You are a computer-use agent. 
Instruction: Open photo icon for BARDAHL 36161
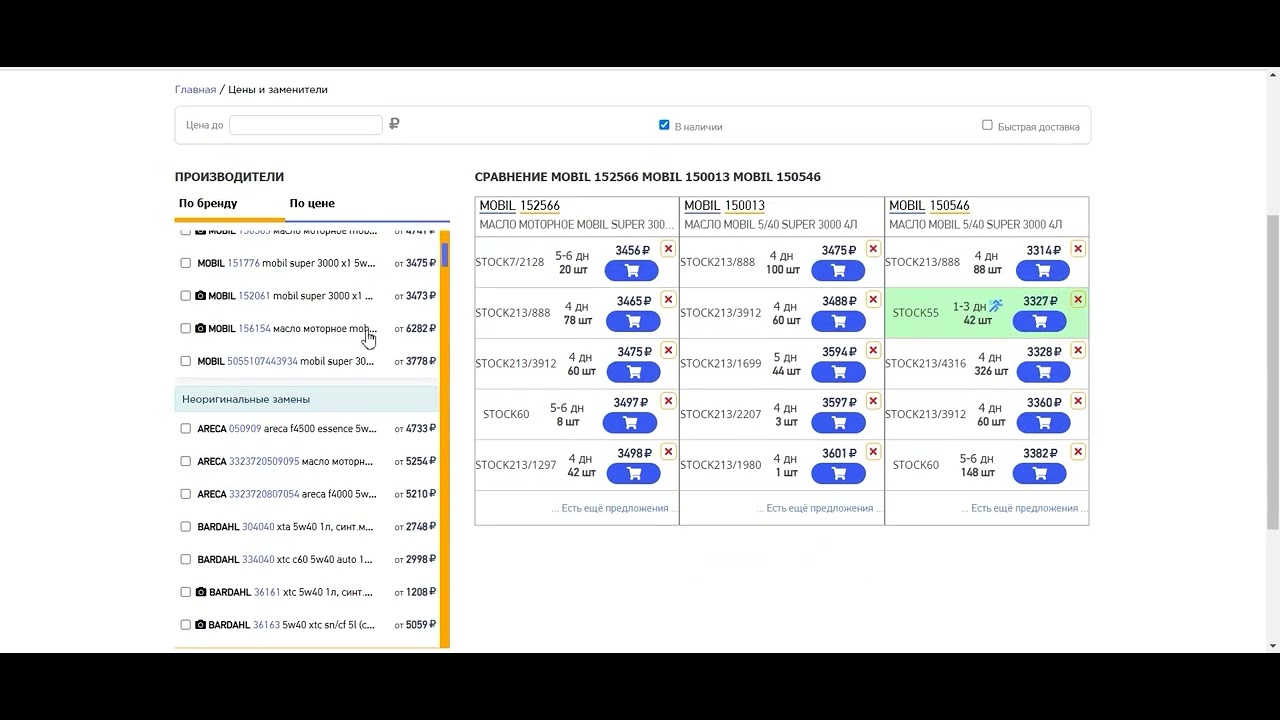200,592
